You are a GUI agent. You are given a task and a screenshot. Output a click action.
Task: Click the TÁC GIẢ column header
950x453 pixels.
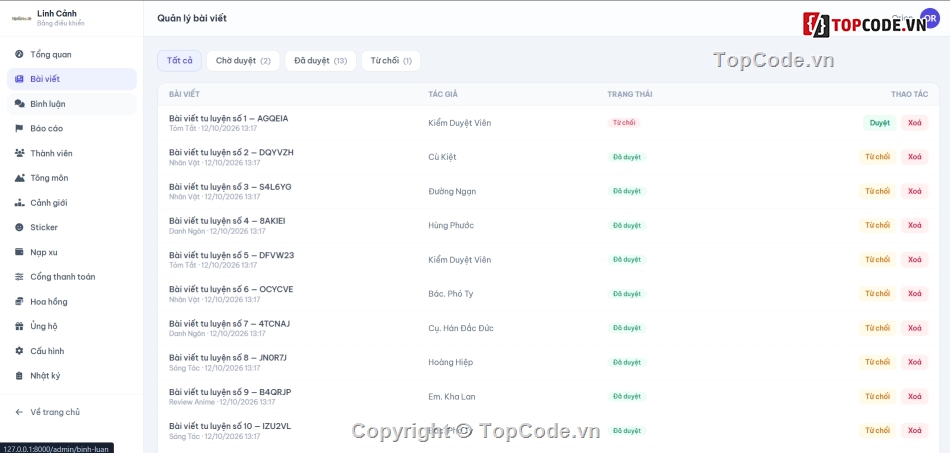(443, 94)
